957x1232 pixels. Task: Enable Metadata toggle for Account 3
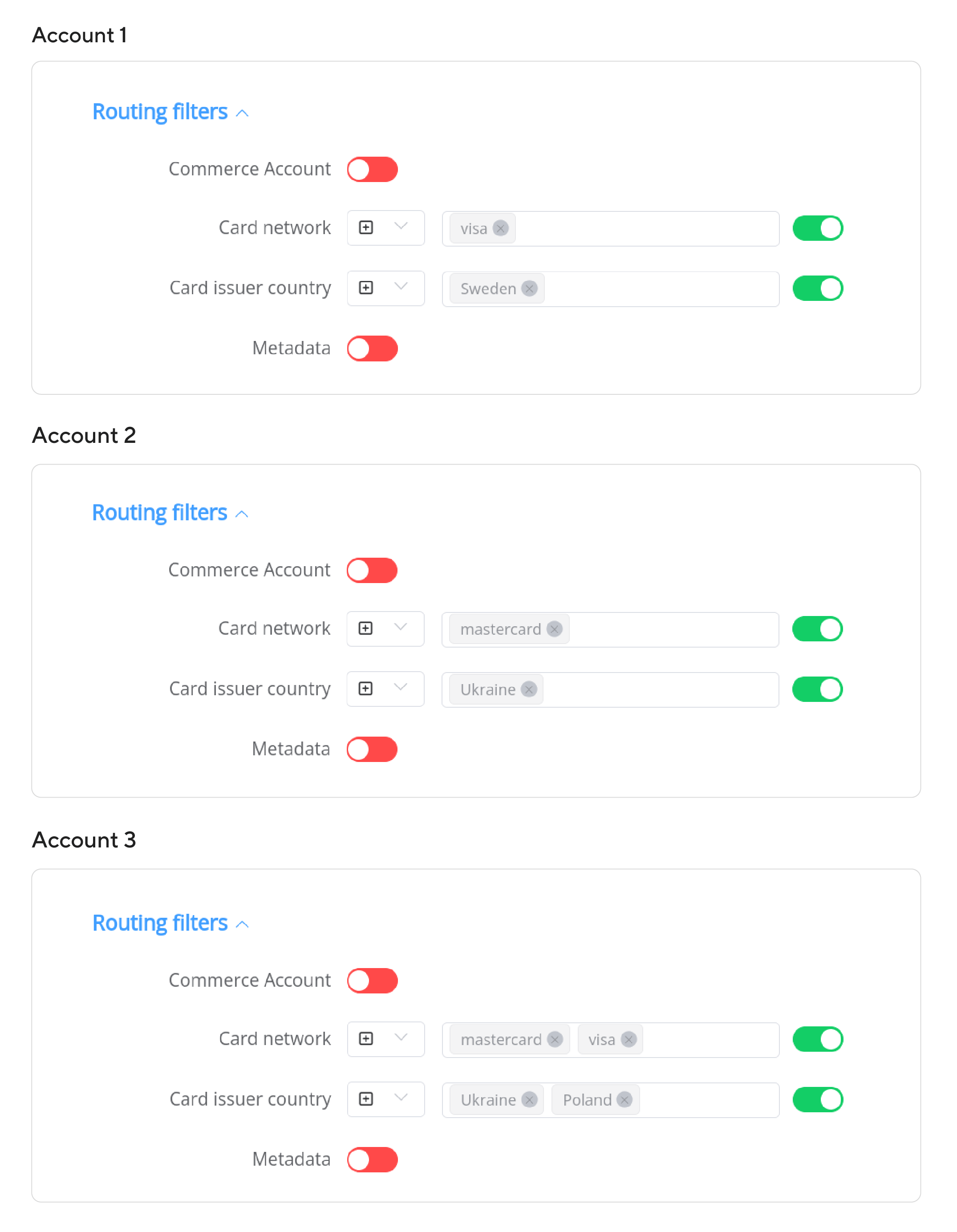[x=373, y=1160]
